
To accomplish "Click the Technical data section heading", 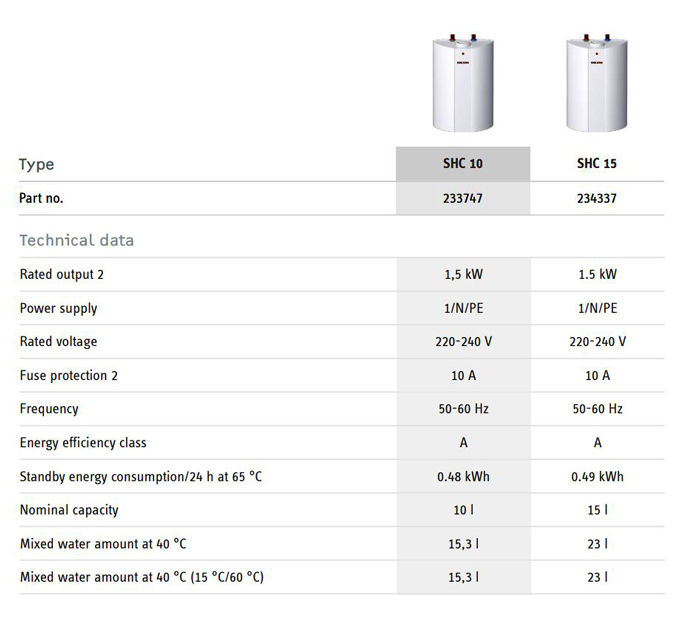I will (76, 240).
